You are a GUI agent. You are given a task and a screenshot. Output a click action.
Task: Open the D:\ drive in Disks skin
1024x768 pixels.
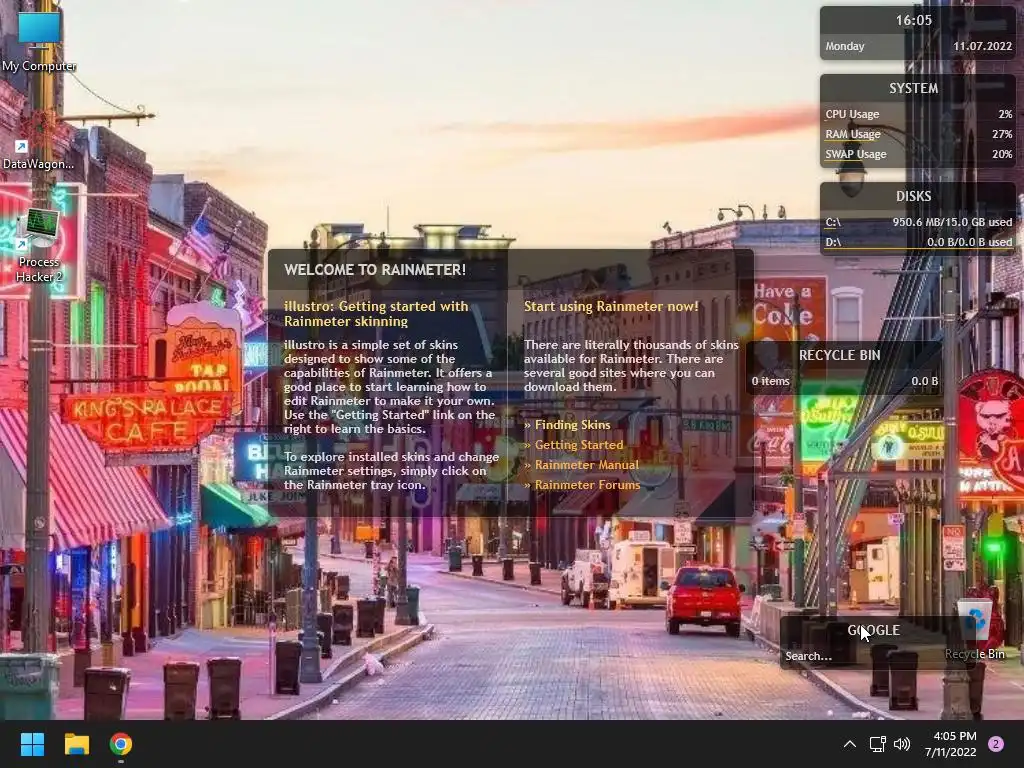833,242
